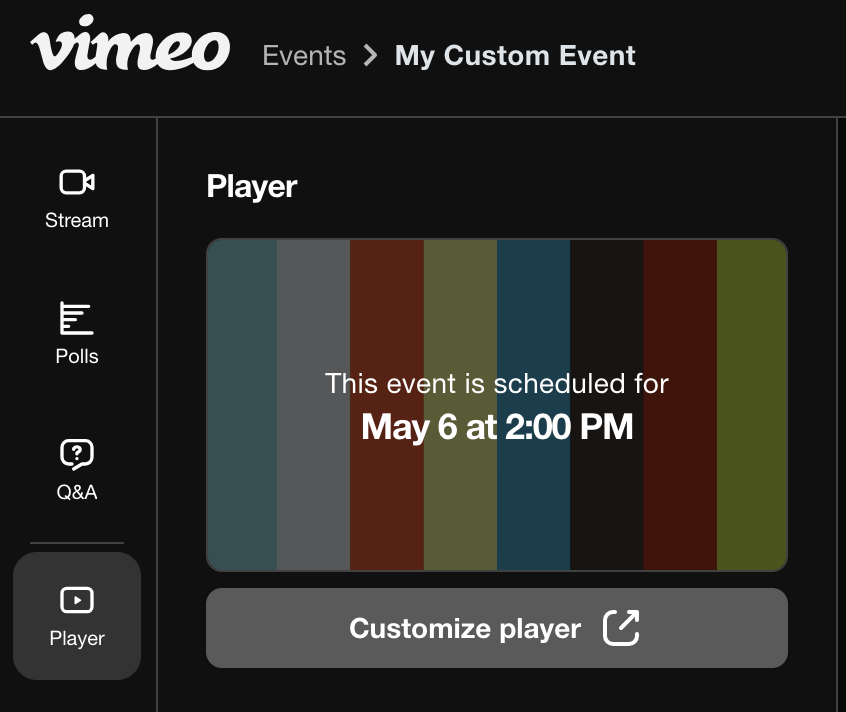Screen dimensions: 846x712
Task: Go back to Events in breadcrumb
Action: pos(304,55)
